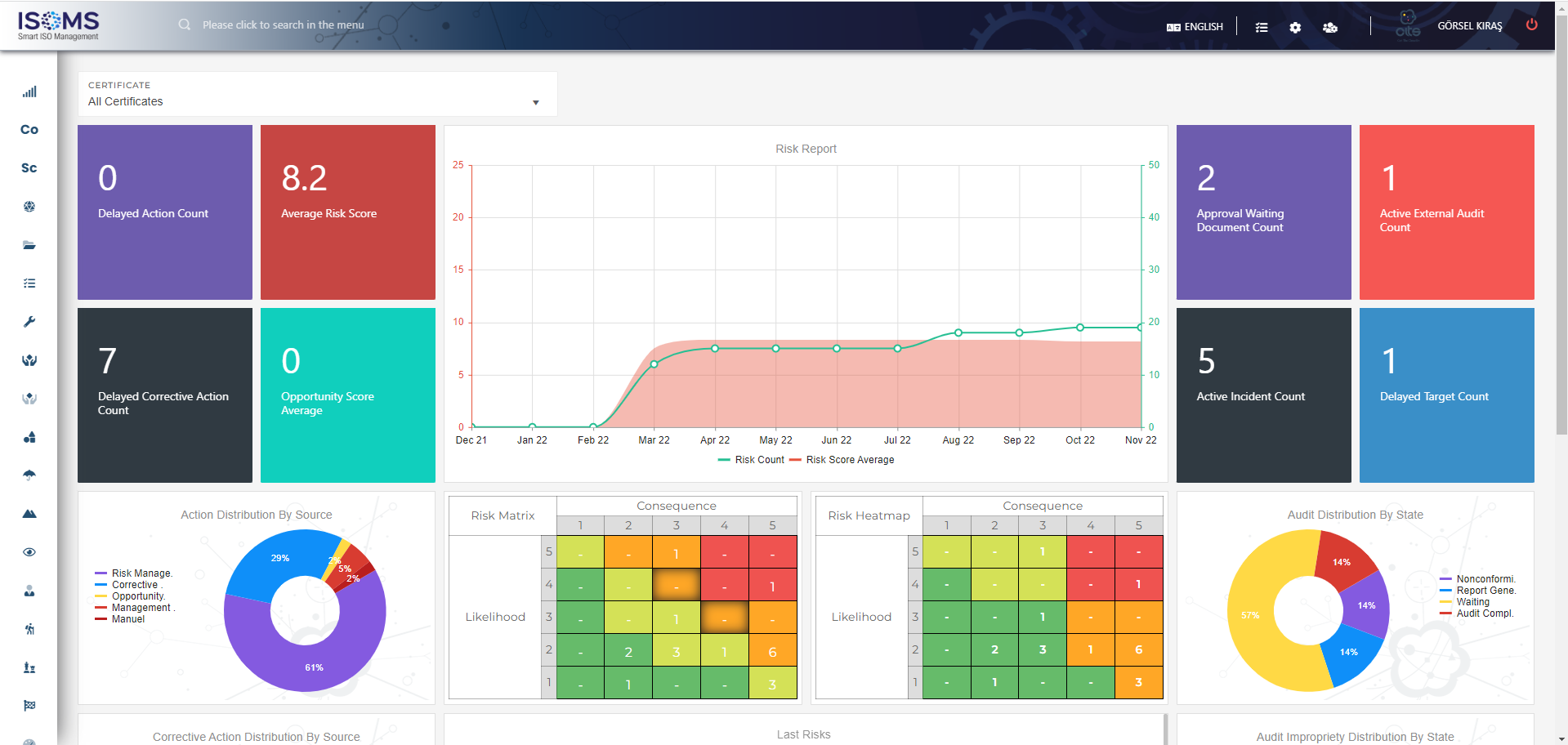Switch language via the ENGLISH selector
The width and height of the screenshot is (1568, 745).
tap(1195, 26)
